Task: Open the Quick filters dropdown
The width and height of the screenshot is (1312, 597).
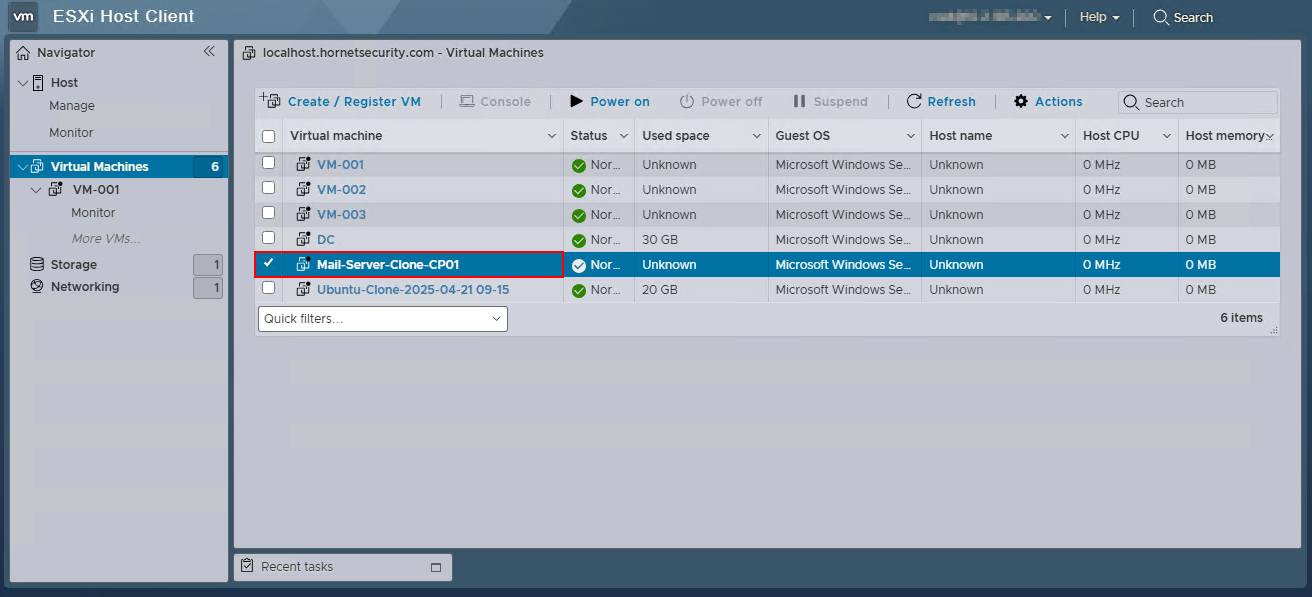Action: (x=383, y=319)
